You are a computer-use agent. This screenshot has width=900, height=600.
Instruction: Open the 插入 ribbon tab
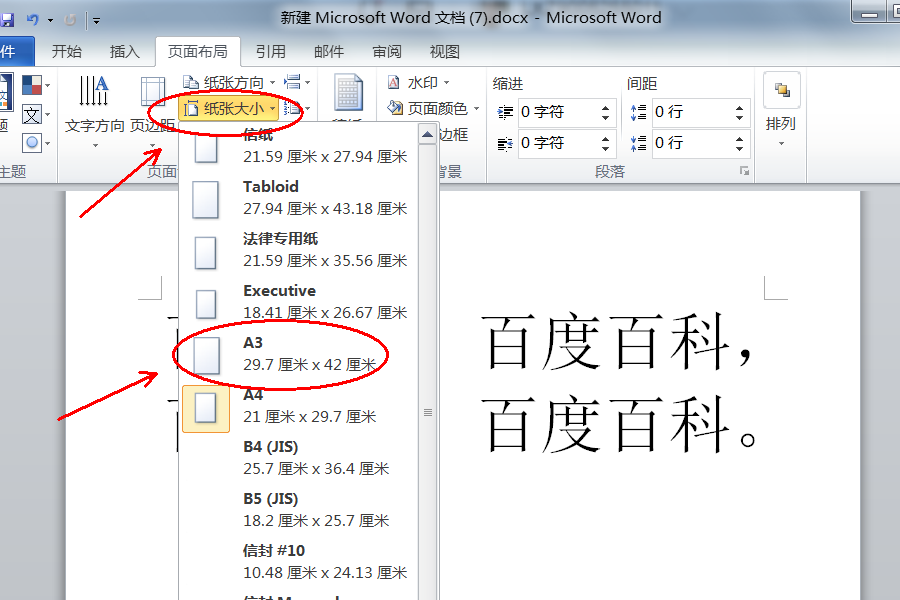point(125,52)
